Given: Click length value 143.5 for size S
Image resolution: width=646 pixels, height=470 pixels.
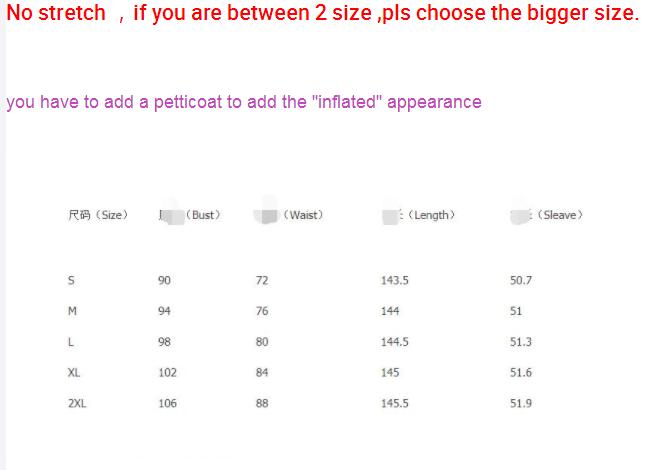Looking at the screenshot, I should 395,281.
